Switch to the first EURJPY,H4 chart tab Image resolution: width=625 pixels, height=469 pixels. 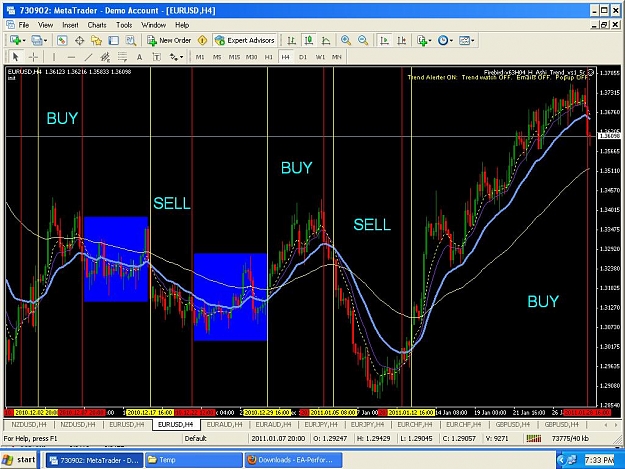[321, 425]
